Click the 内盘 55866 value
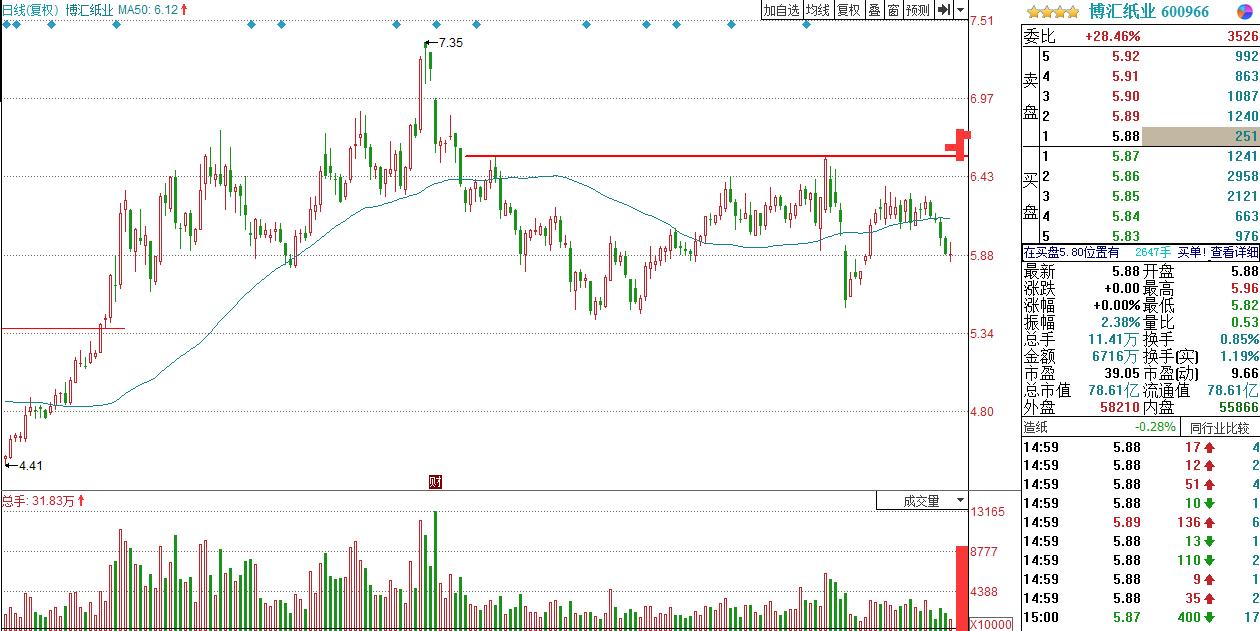Image resolution: width=1260 pixels, height=631 pixels. coord(1239,407)
